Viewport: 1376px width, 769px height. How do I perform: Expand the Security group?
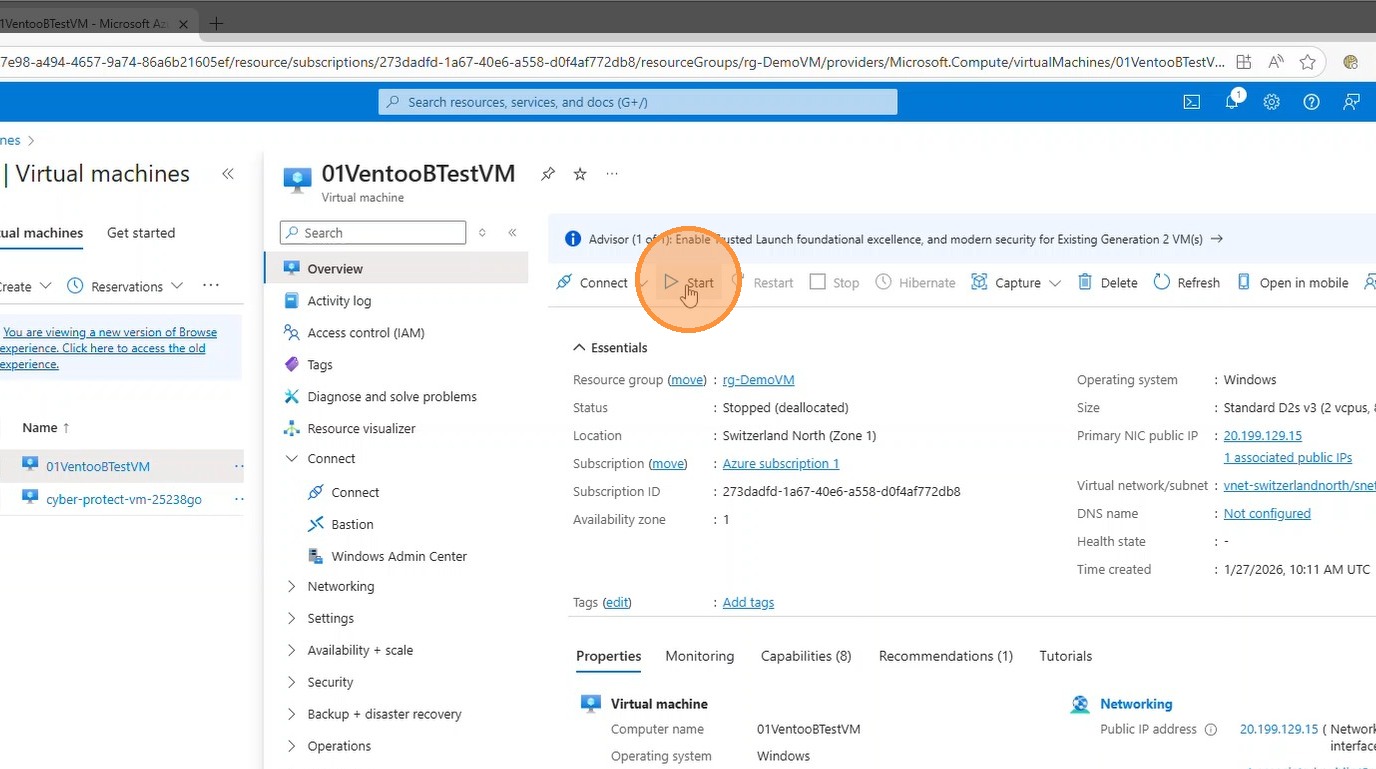click(x=292, y=683)
